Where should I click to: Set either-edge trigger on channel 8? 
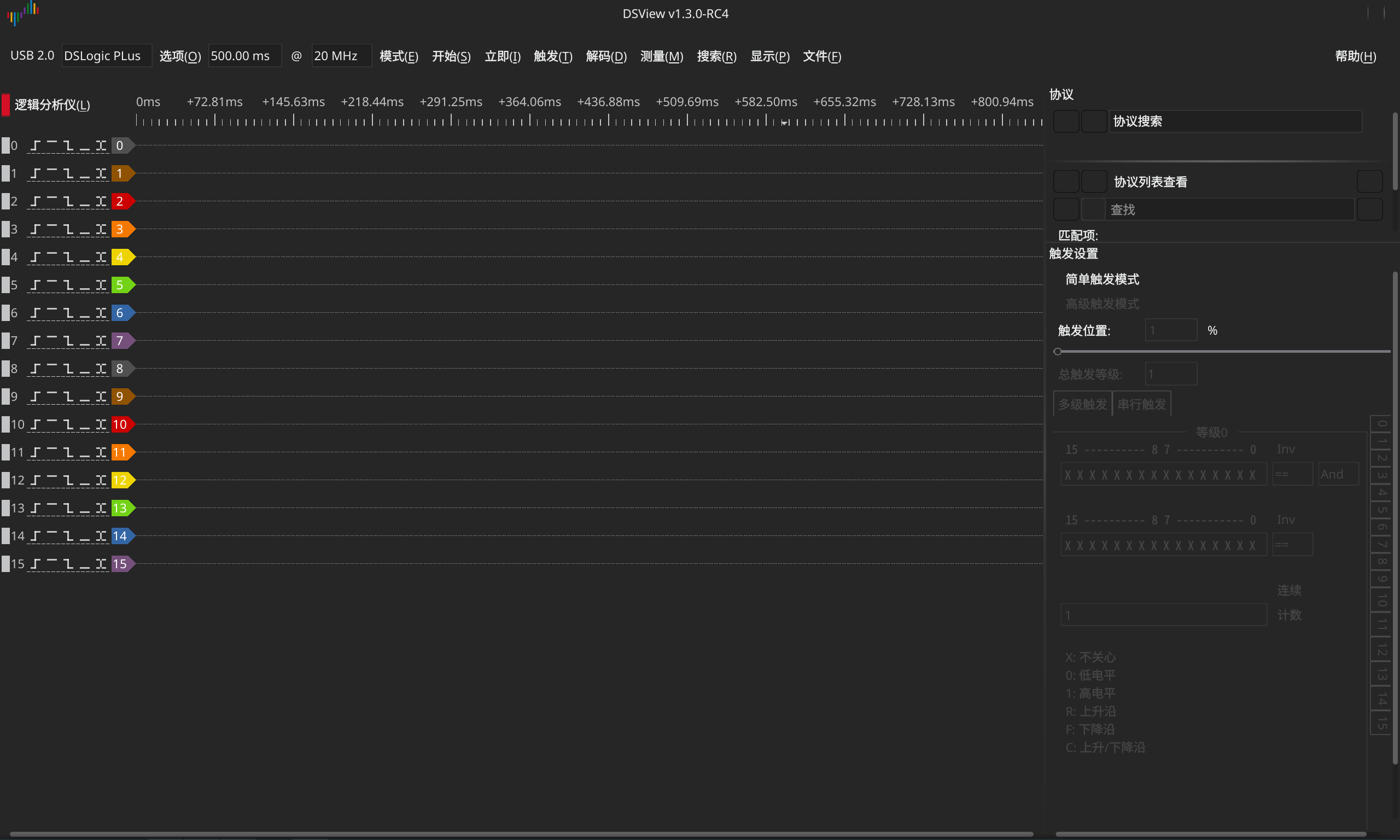point(101,369)
